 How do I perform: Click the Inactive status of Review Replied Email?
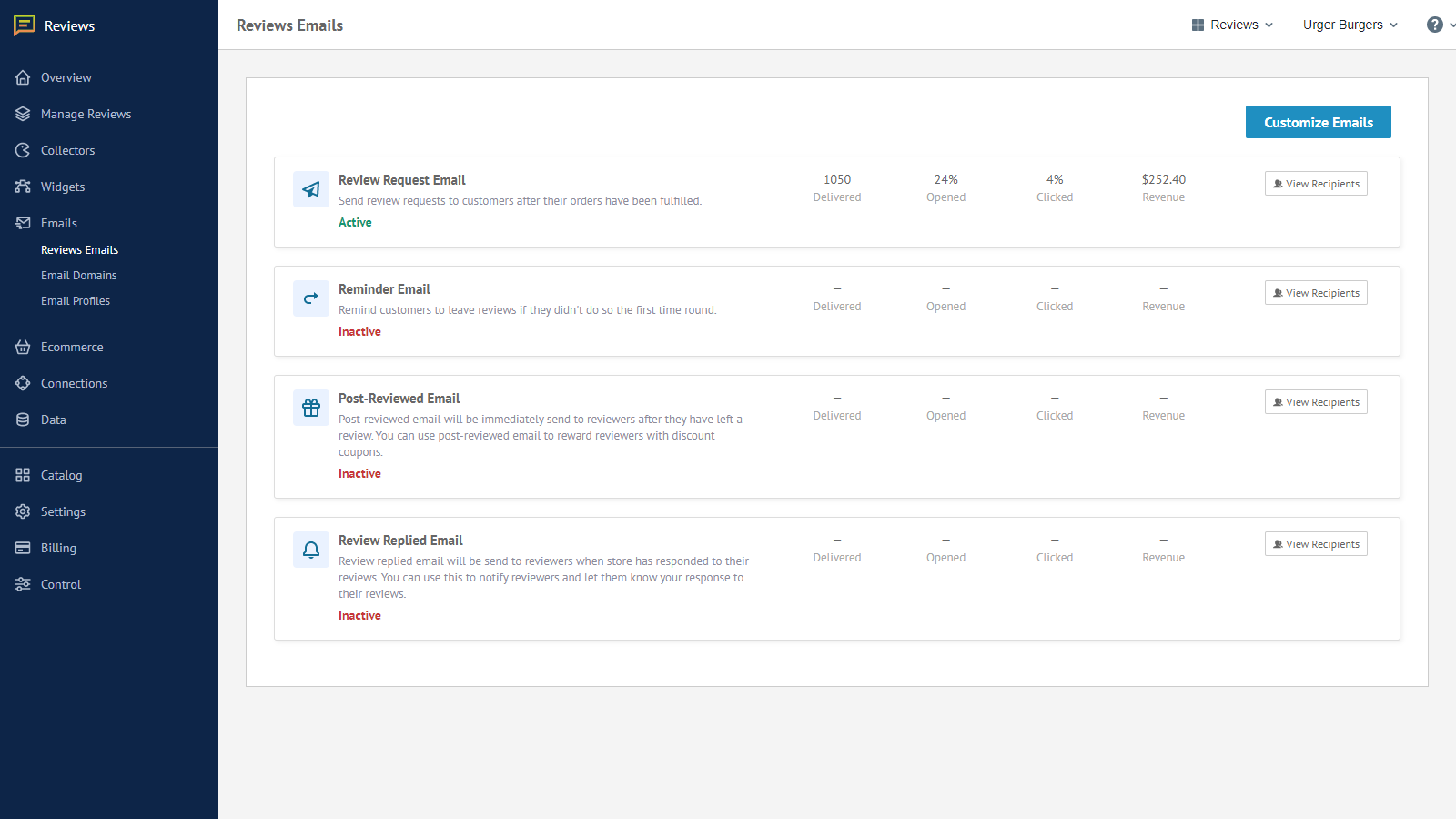(359, 615)
